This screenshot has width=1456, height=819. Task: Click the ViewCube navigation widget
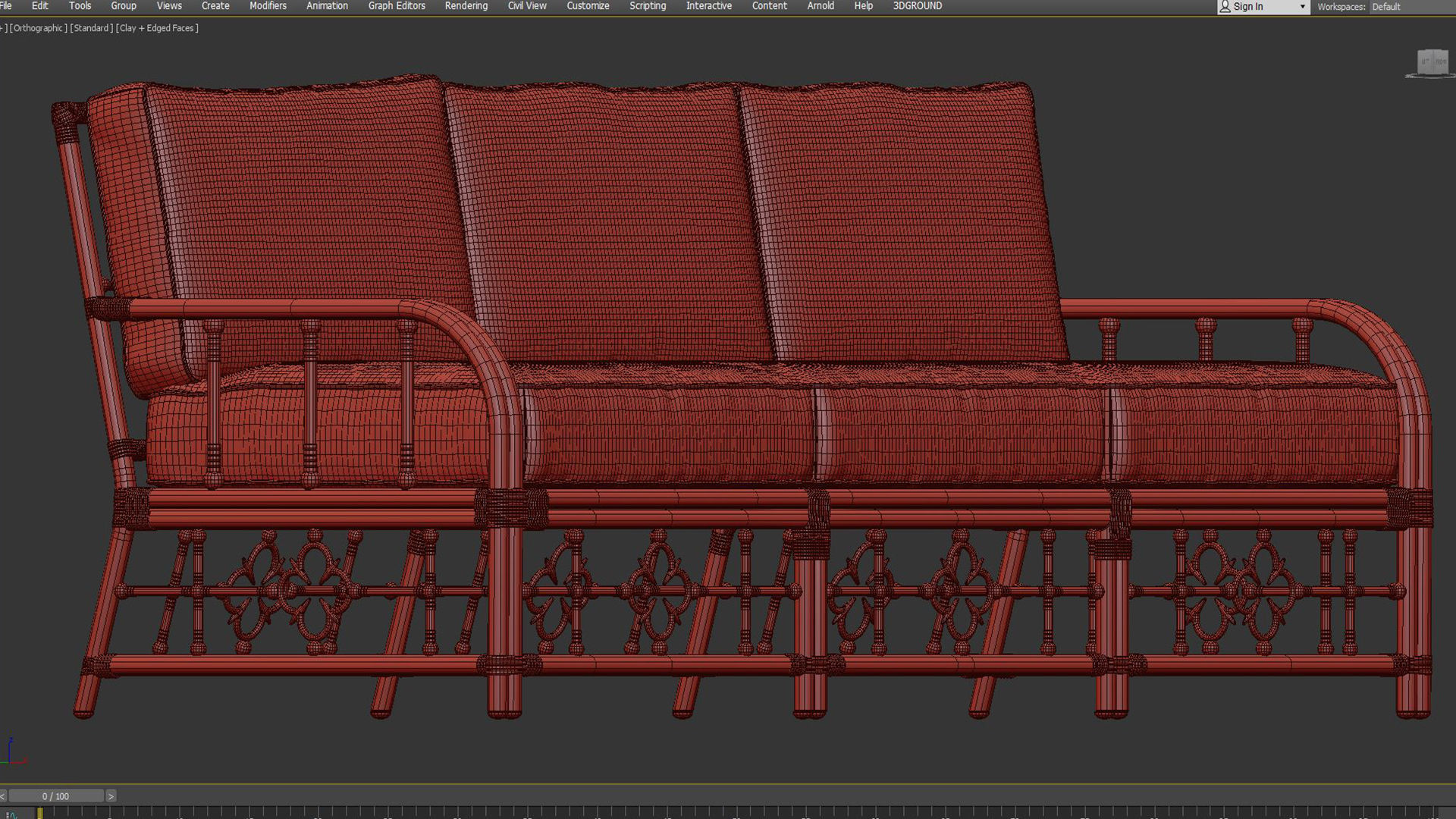(1432, 62)
